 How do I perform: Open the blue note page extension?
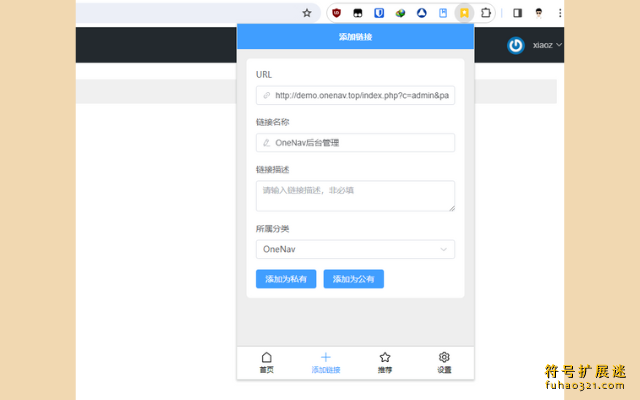pyautogui.click(x=443, y=13)
